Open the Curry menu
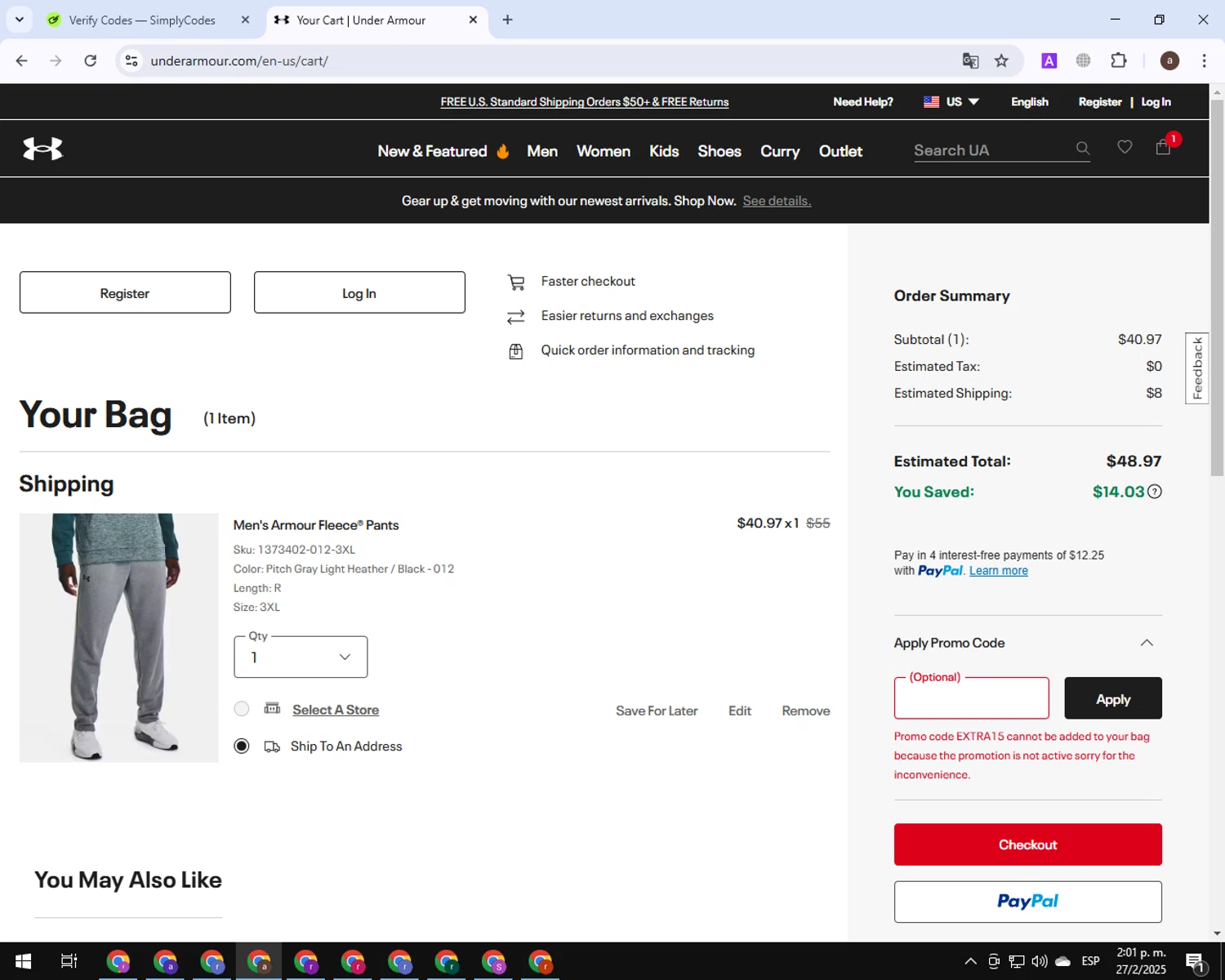Viewport: 1225px width, 980px height. click(780, 151)
